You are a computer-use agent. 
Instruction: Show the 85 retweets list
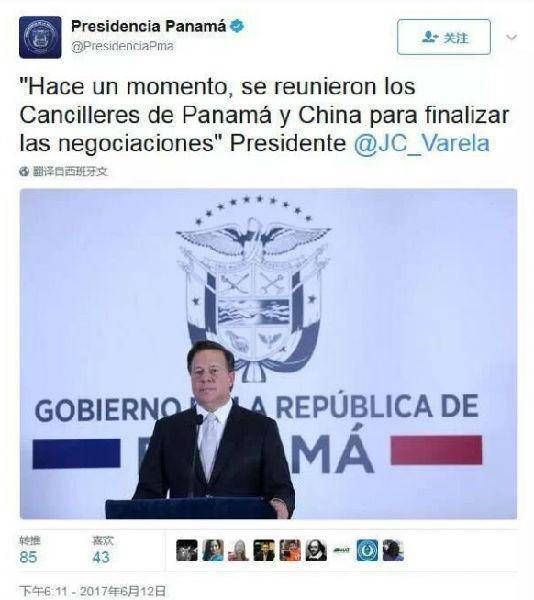28,551
